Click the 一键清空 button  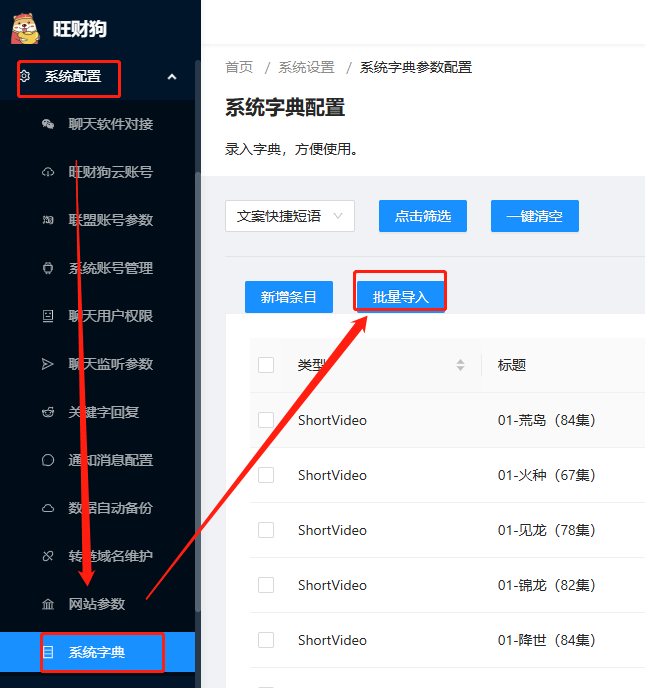click(x=534, y=216)
